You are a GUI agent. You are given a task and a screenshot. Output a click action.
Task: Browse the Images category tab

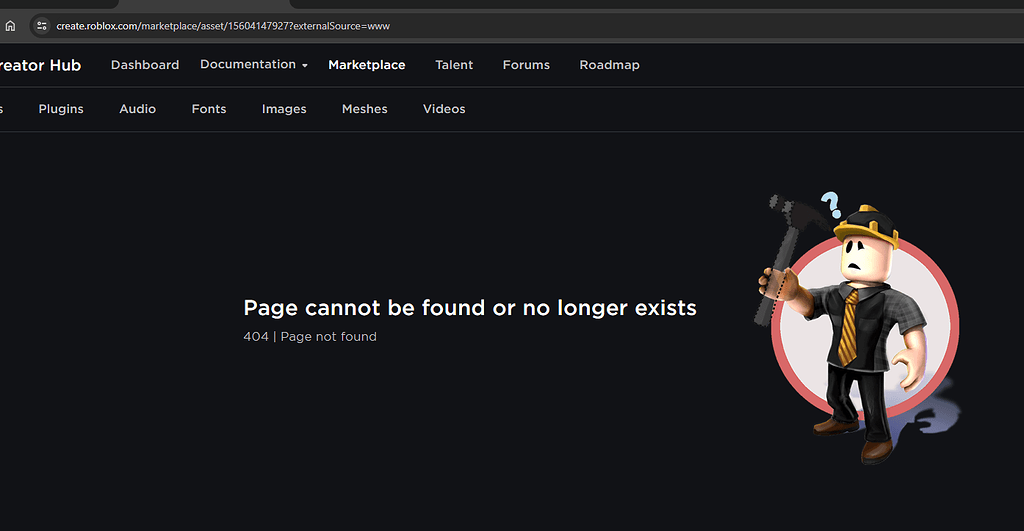coord(284,109)
